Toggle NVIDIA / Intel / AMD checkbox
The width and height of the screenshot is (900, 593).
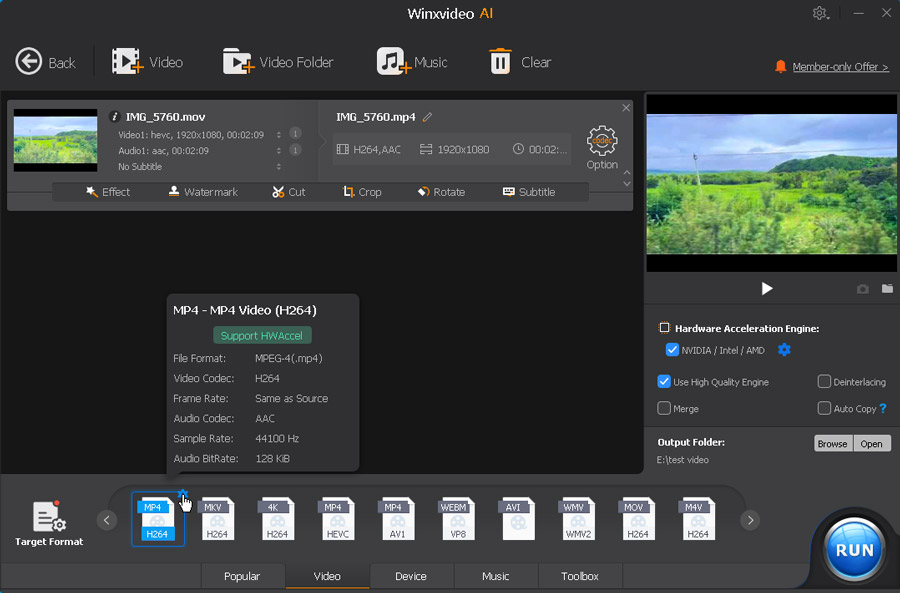point(672,350)
